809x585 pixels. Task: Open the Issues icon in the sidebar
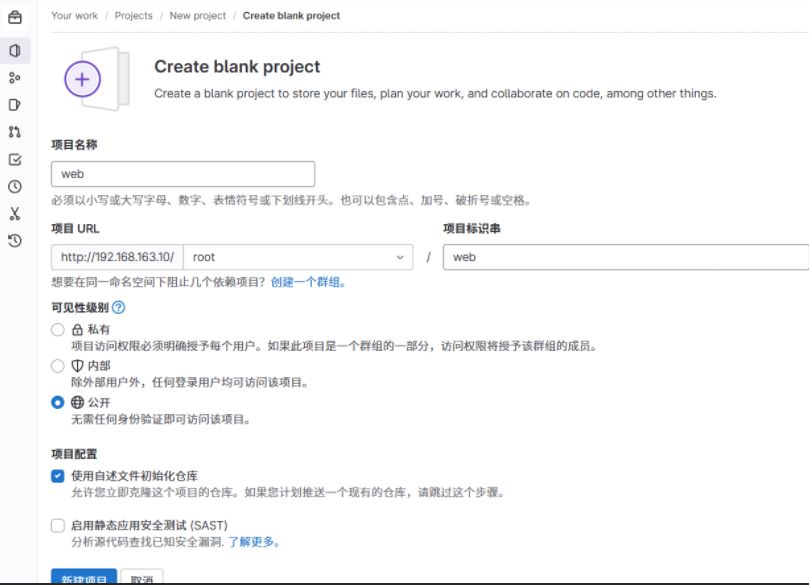coord(15,105)
